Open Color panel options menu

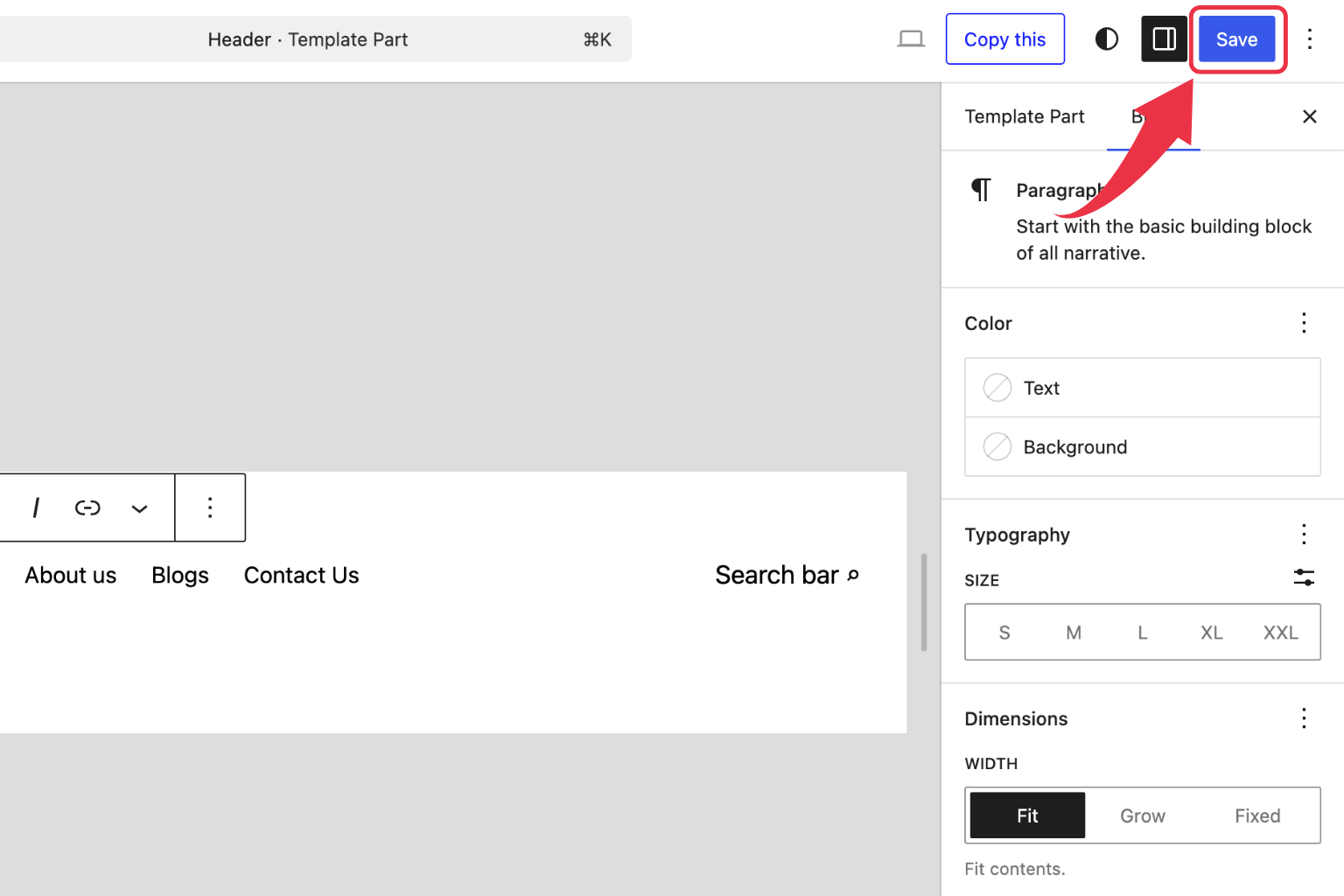(1305, 323)
